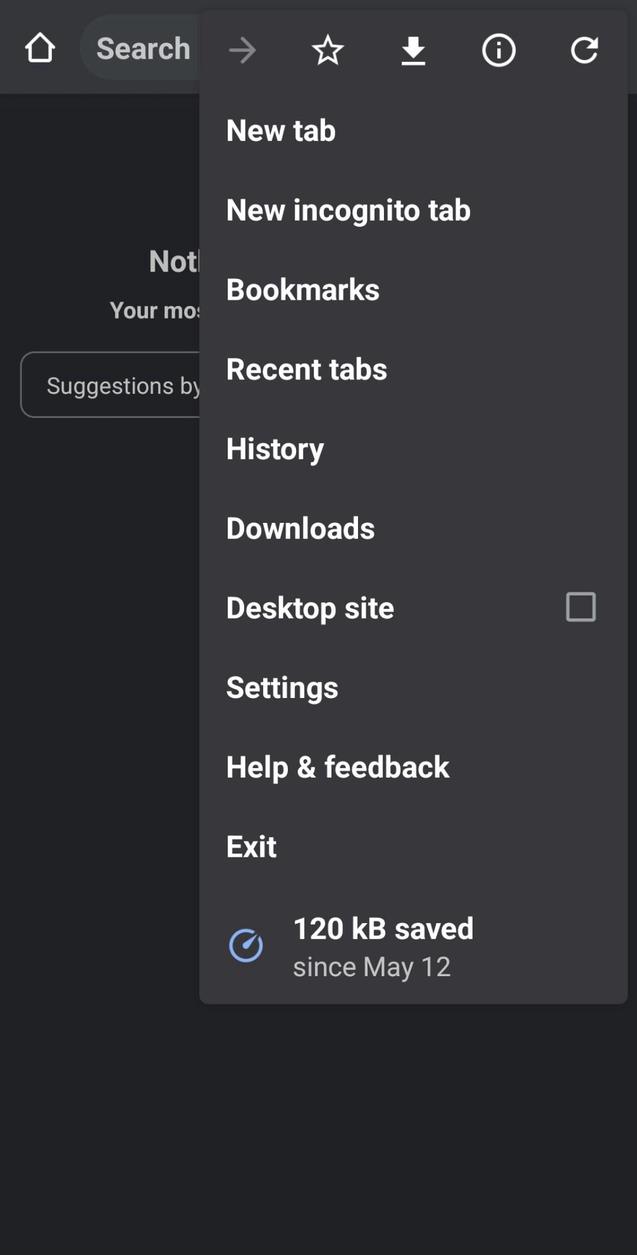The image size is (637, 1255).
Task: Select History from the menu
Action: pos(275,449)
